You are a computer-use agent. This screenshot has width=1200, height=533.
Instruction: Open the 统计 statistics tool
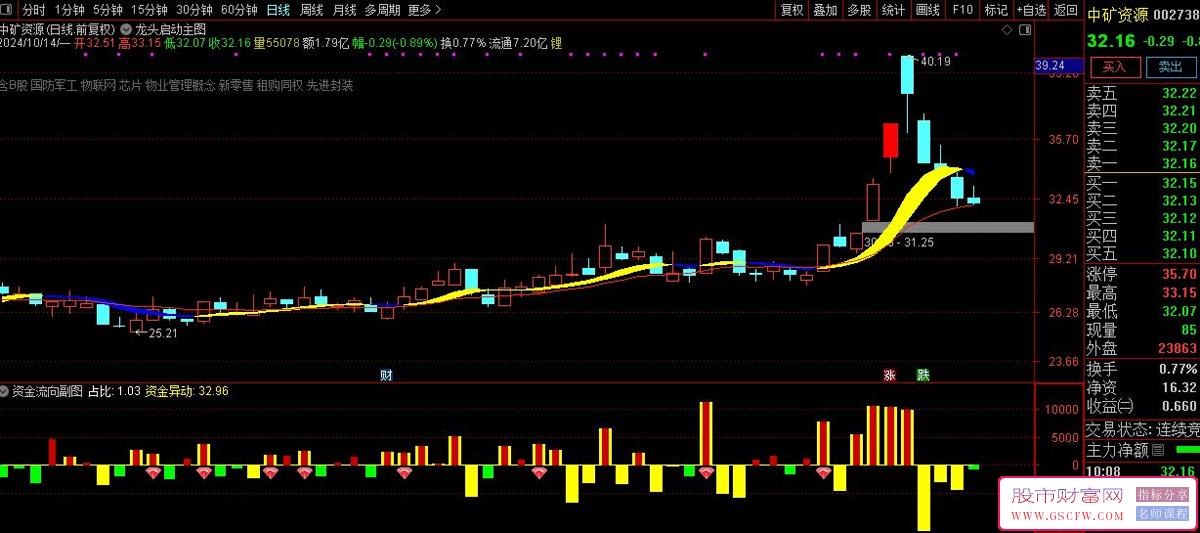coord(893,10)
